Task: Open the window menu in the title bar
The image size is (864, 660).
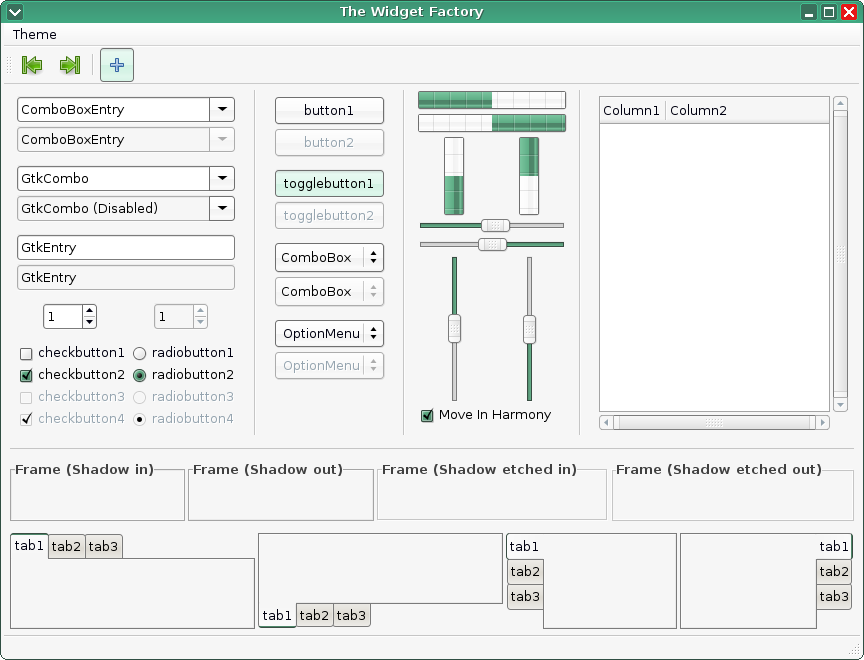Action: click(15, 12)
